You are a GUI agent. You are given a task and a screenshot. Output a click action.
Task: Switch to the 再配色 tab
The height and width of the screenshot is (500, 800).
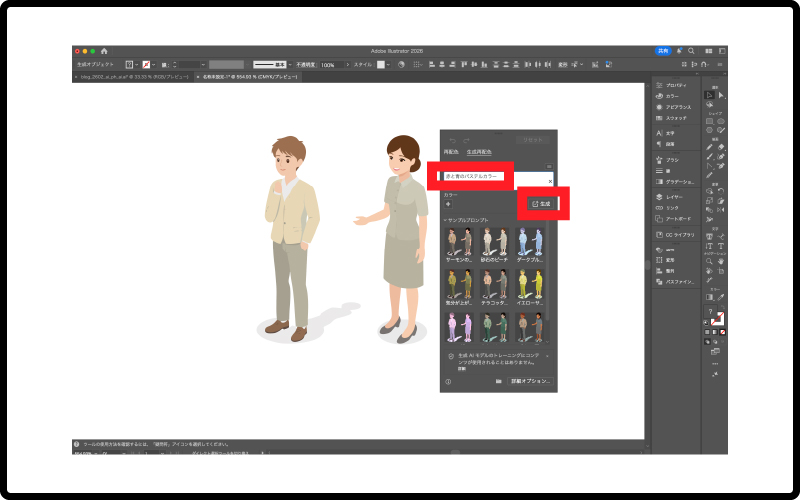(451, 151)
